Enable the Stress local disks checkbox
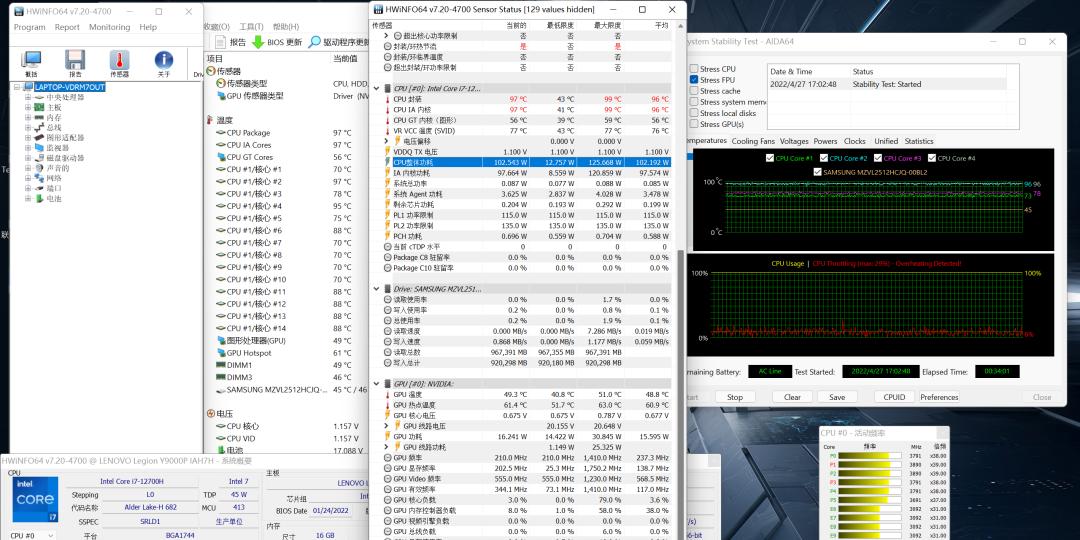Screen dimensions: 1080x540 click(x=694, y=113)
